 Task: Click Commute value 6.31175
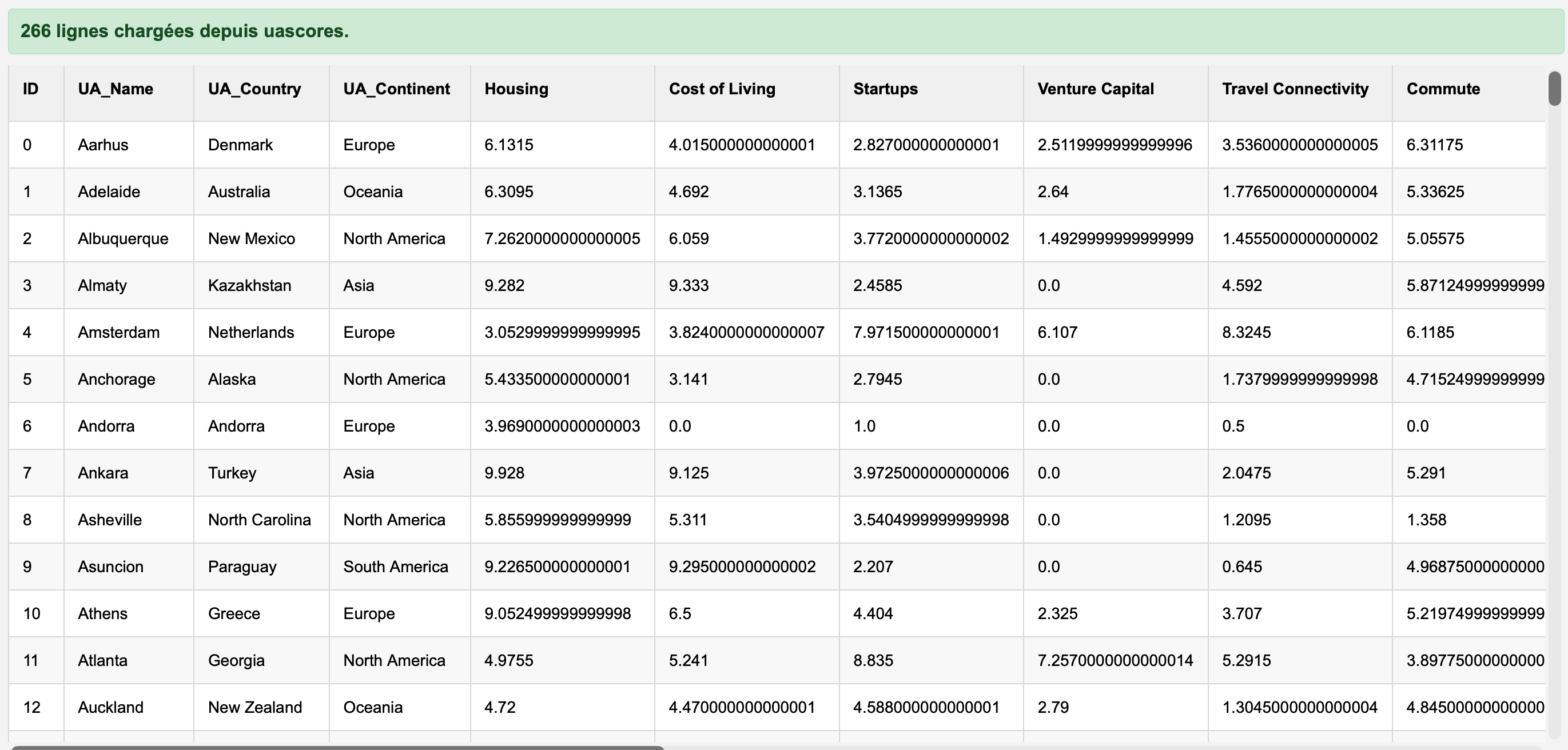tap(1468, 145)
